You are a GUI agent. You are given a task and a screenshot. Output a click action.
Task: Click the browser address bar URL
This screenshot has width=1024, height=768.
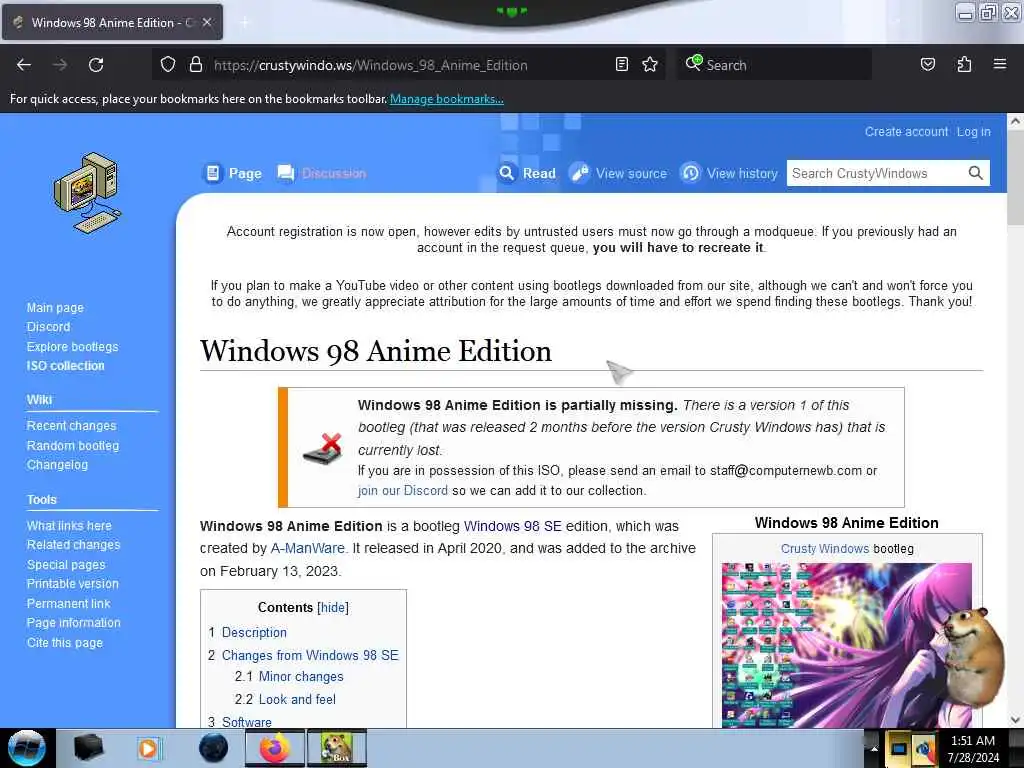[370, 65]
